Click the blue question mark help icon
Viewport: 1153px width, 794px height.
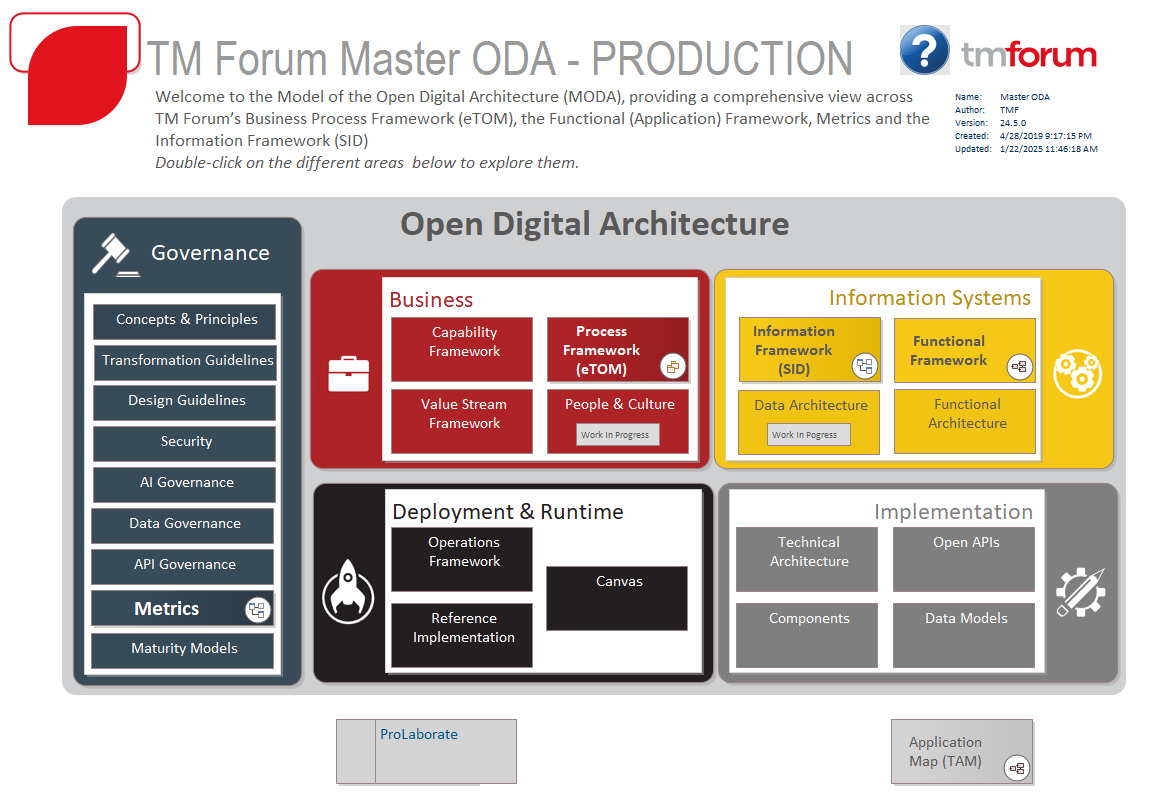coord(924,50)
